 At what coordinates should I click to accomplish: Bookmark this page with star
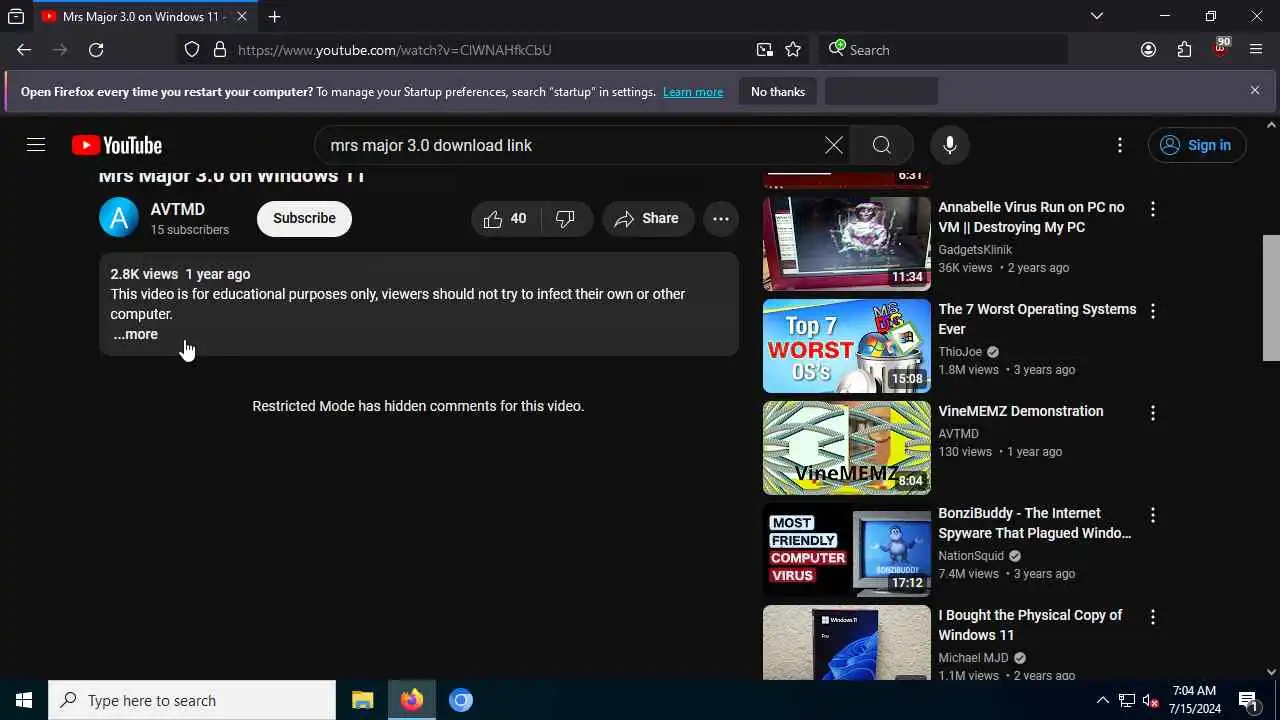pyautogui.click(x=793, y=50)
